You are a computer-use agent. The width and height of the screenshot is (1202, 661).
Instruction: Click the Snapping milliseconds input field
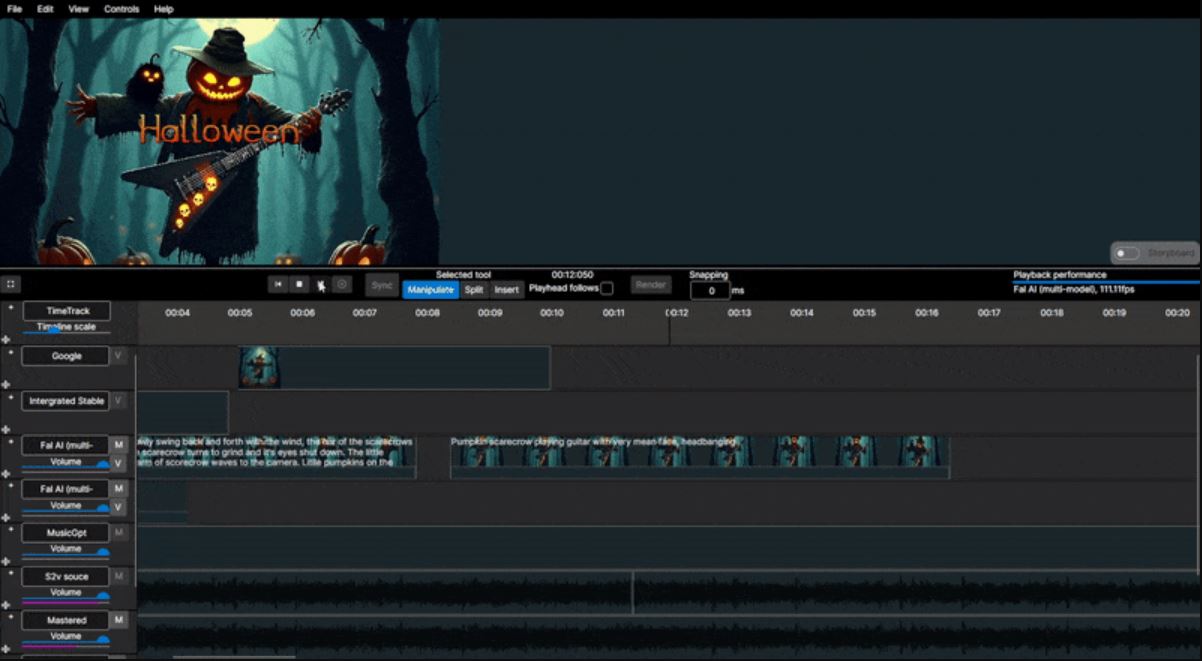pyautogui.click(x=710, y=291)
